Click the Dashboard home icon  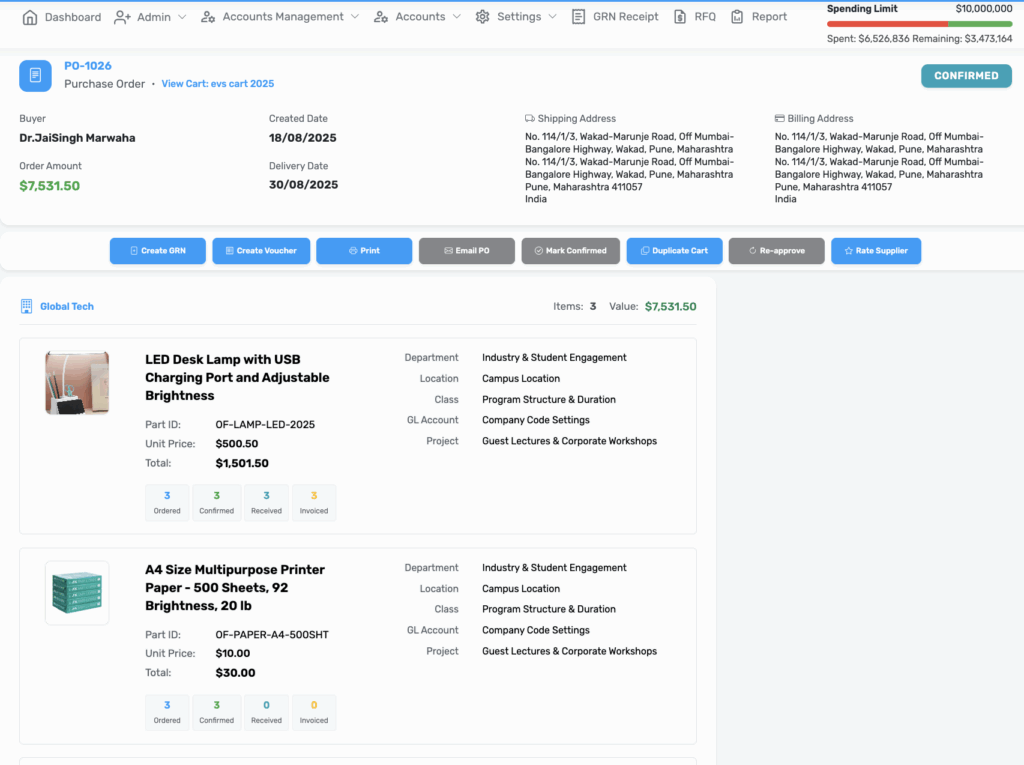point(30,17)
